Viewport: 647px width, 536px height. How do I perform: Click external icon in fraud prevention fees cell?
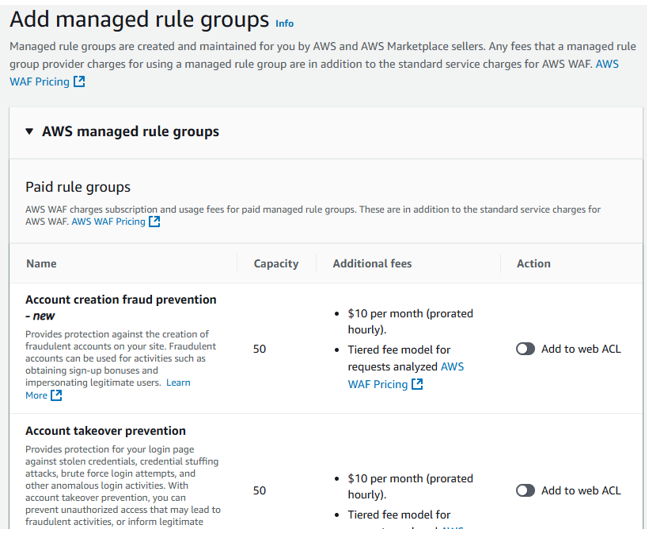[x=417, y=384]
